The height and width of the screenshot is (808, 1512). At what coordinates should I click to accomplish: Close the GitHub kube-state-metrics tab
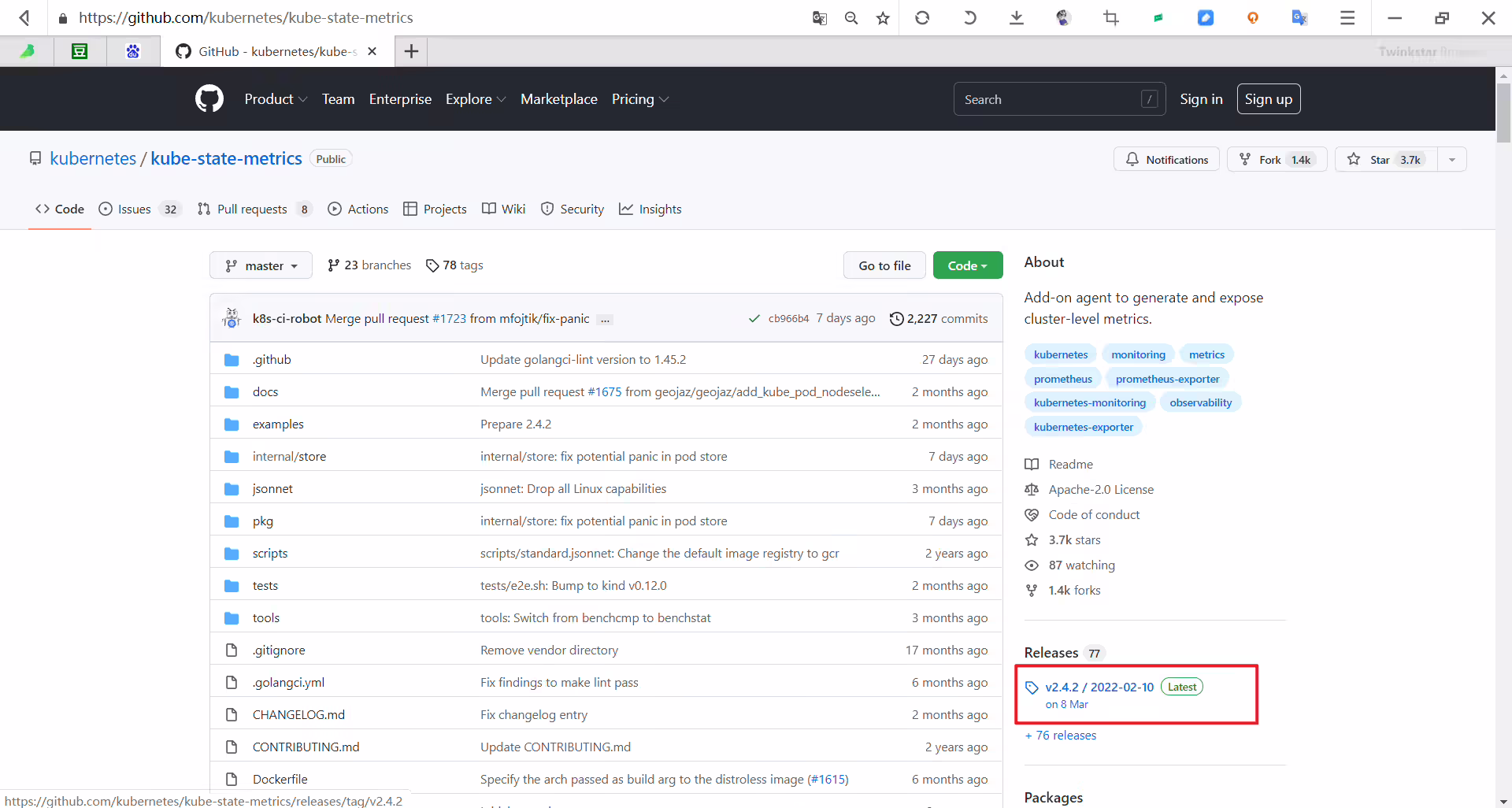point(372,51)
